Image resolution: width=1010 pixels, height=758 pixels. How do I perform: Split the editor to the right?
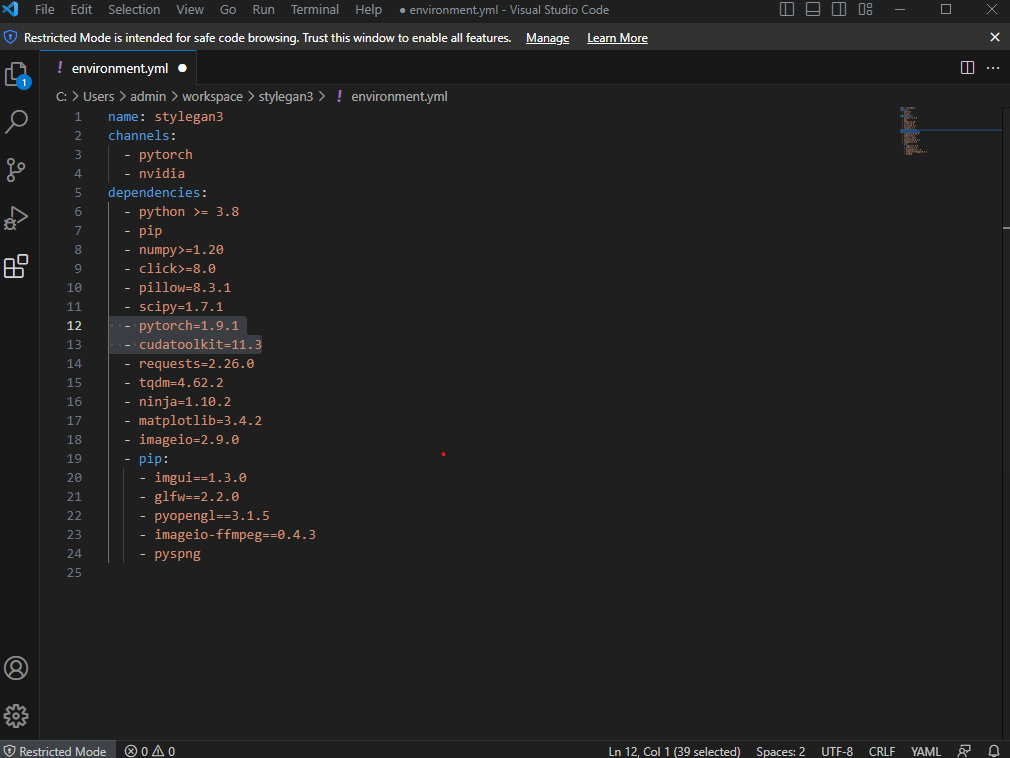967,68
